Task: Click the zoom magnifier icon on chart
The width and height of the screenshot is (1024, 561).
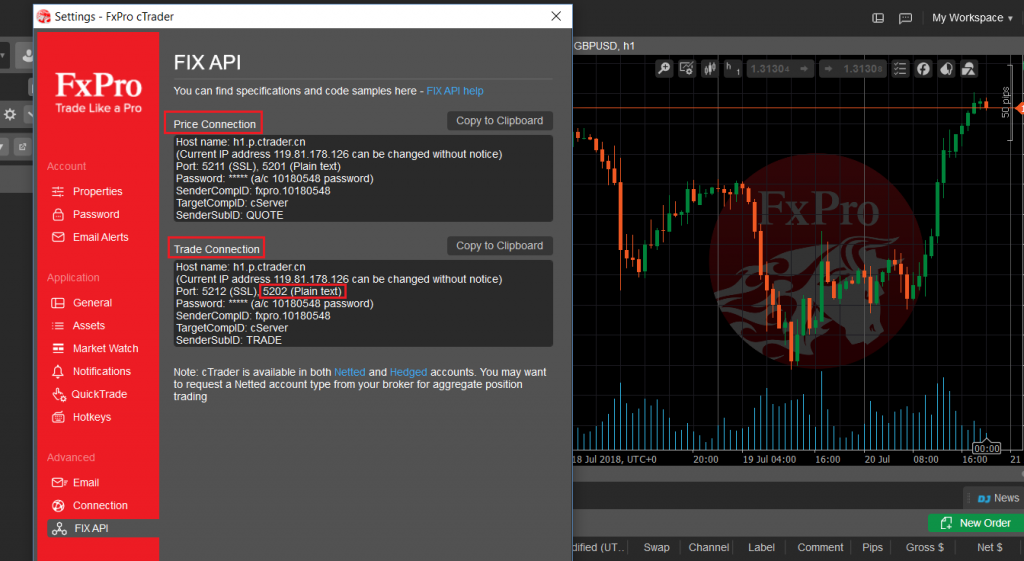Action: (x=664, y=69)
